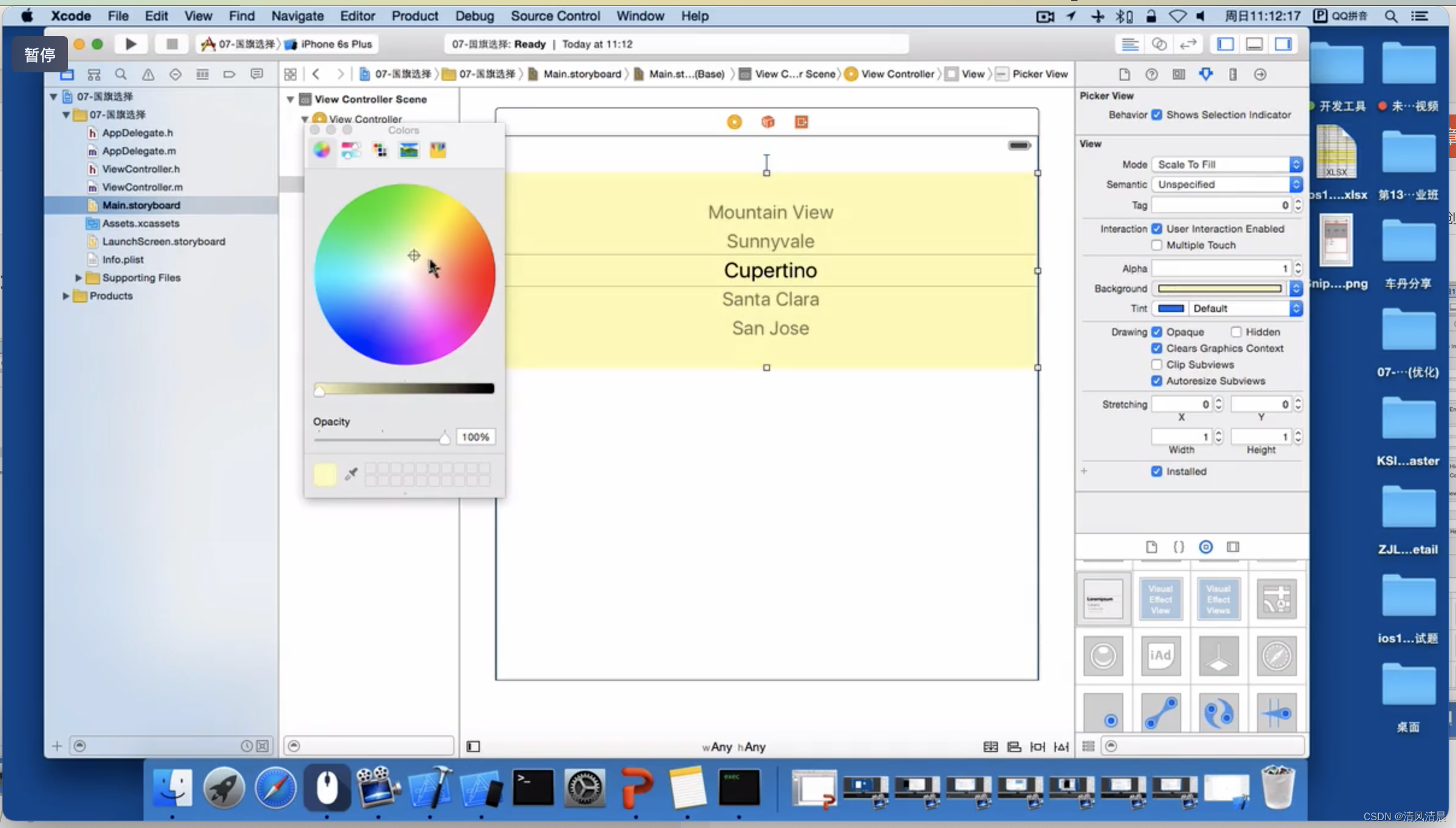This screenshot has width=1456, height=828.
Task: Toggle Shows Selection Indicator checkbox
Action: coord(1157,114)
